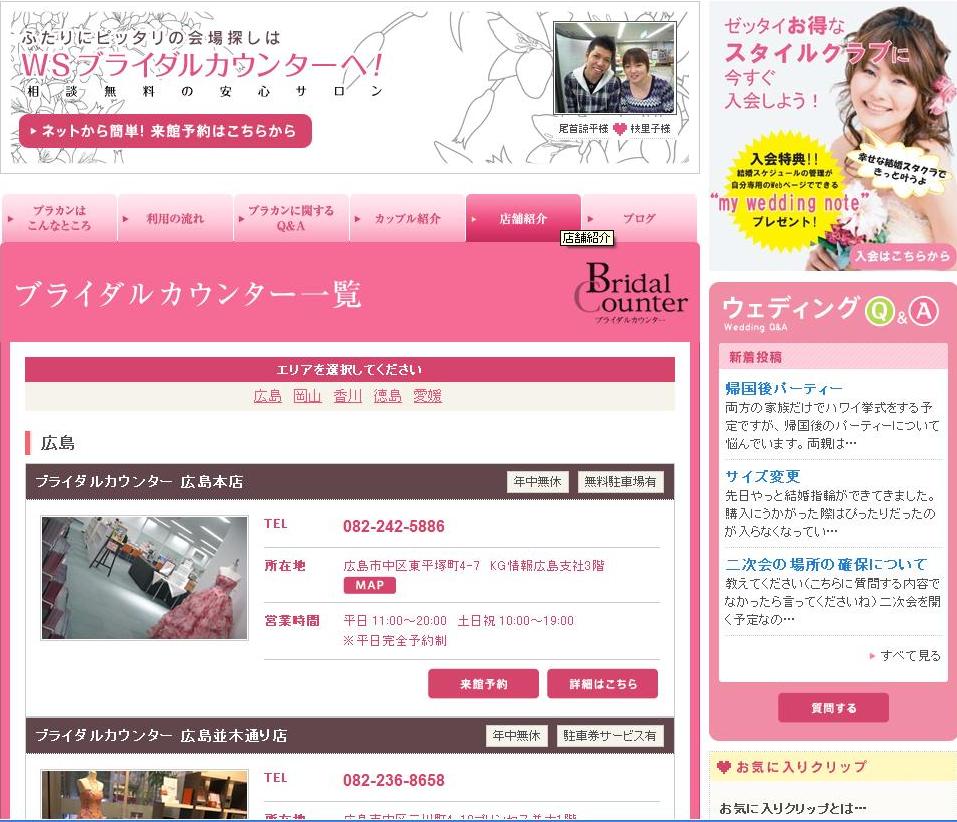Open the ブラカンに関するQ&A tab

tap(291, 218)
